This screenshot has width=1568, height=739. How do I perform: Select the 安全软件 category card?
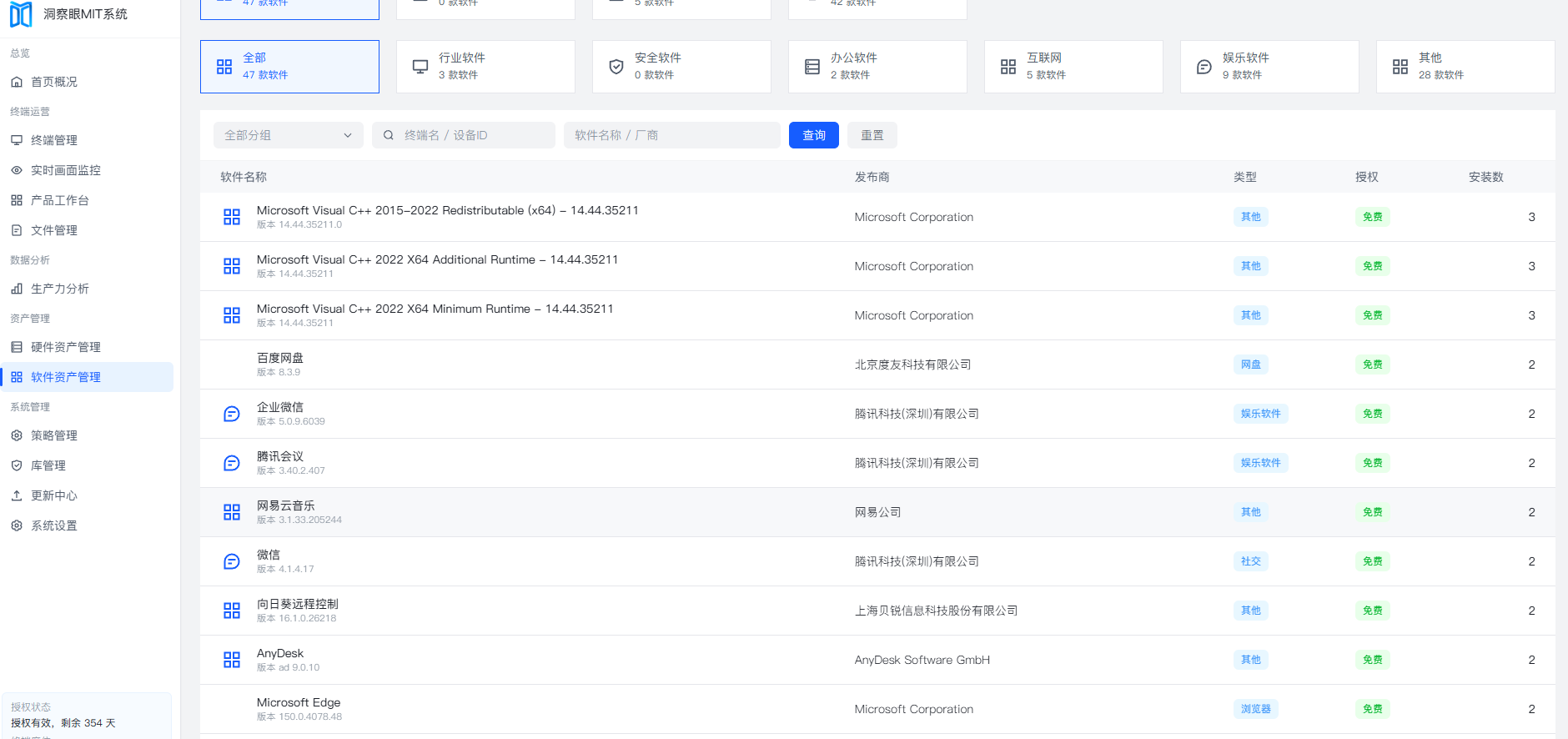(681, 67)
